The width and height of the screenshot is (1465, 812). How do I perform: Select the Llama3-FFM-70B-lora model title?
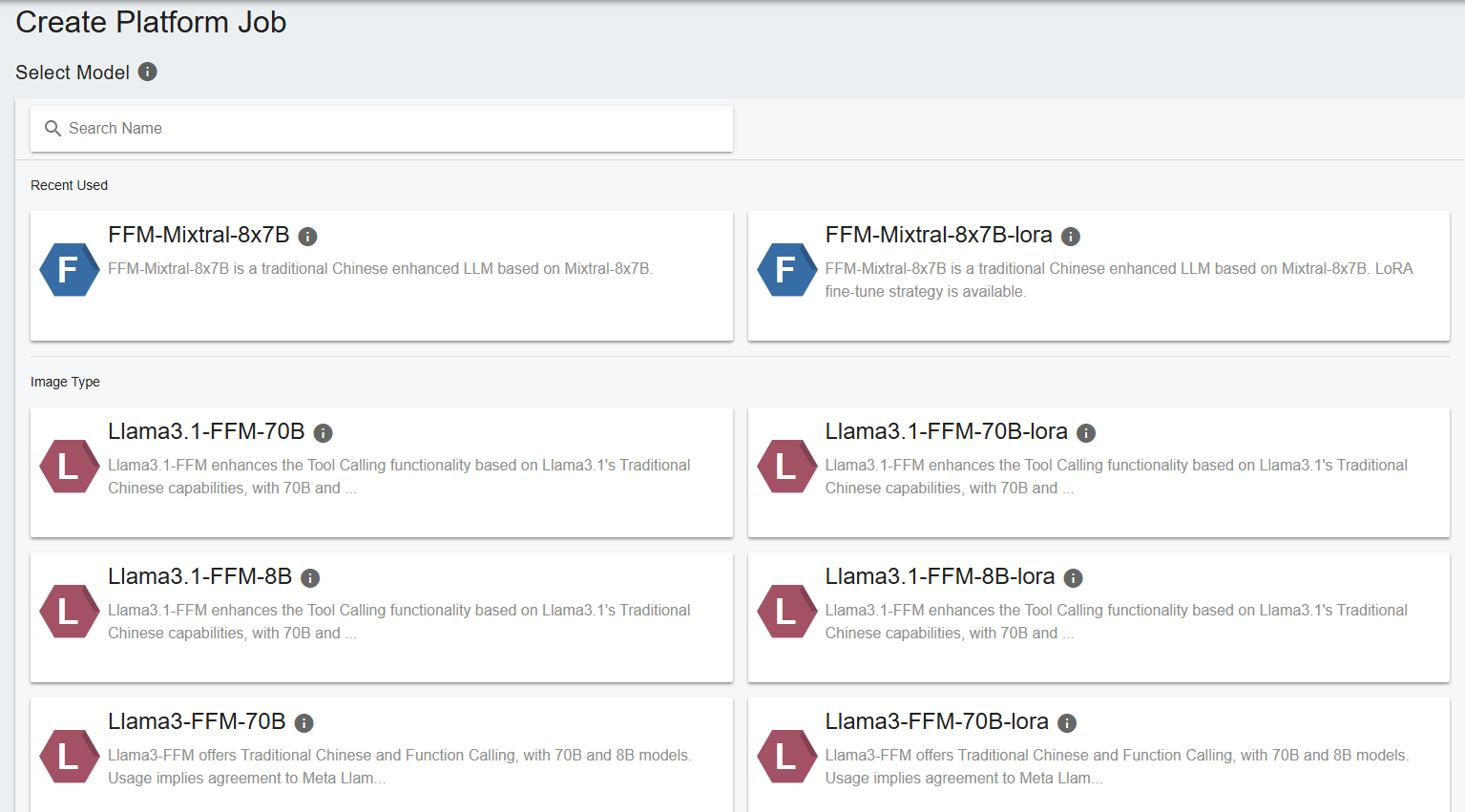(937, 721)
